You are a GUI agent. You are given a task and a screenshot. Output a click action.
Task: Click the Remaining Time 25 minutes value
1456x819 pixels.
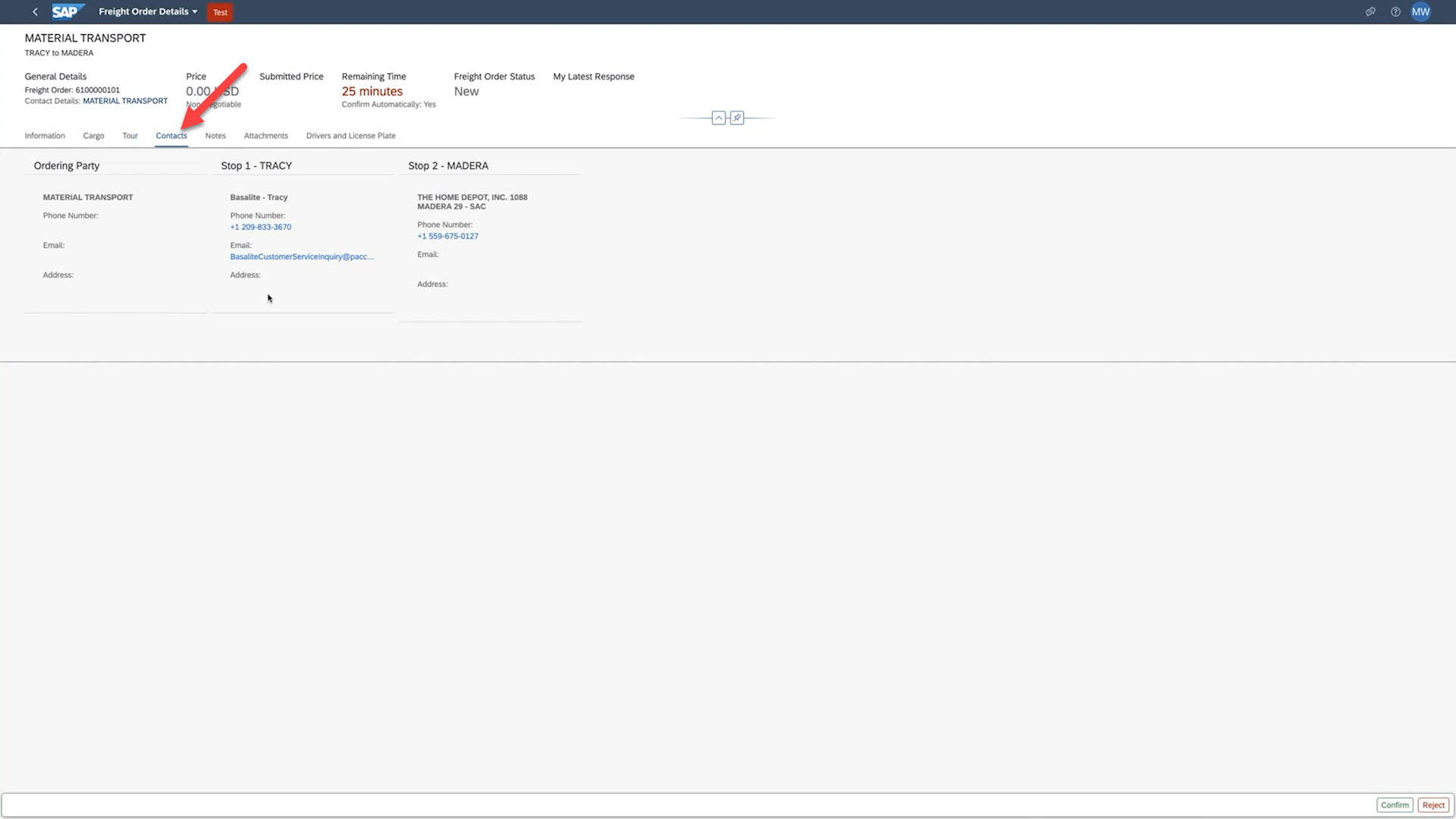coord(372,91)
